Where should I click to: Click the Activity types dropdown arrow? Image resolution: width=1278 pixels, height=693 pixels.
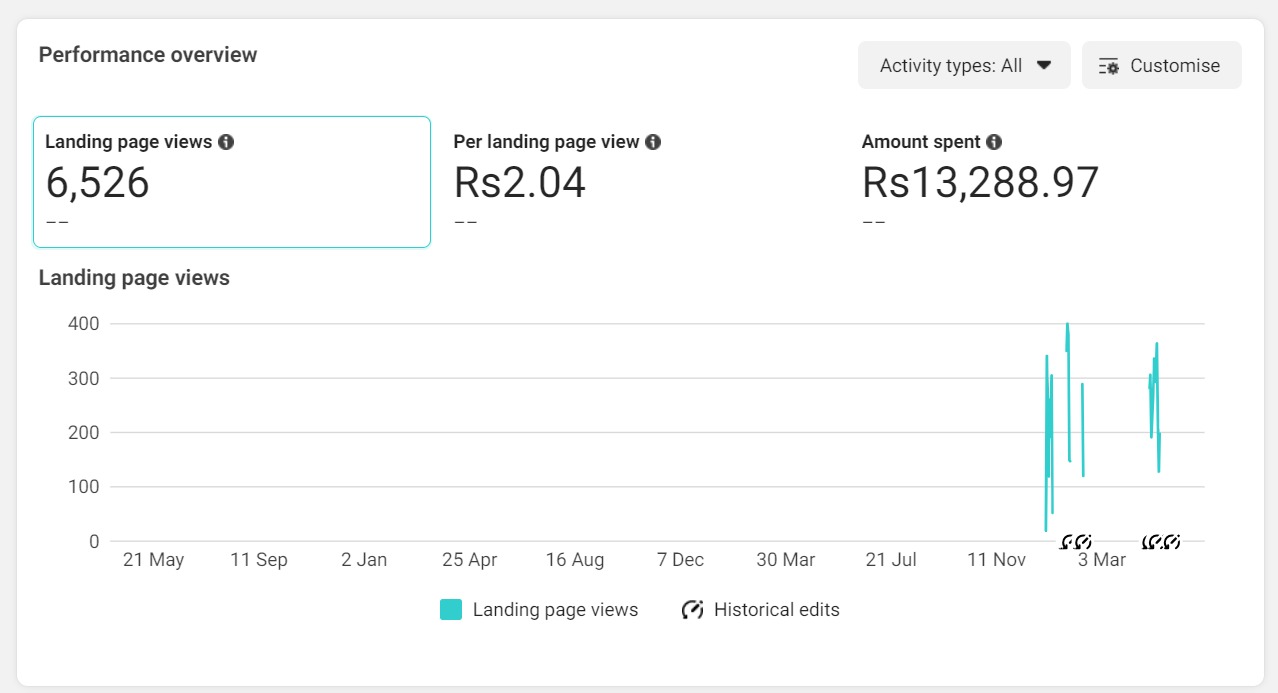(x=1044, y=66)
